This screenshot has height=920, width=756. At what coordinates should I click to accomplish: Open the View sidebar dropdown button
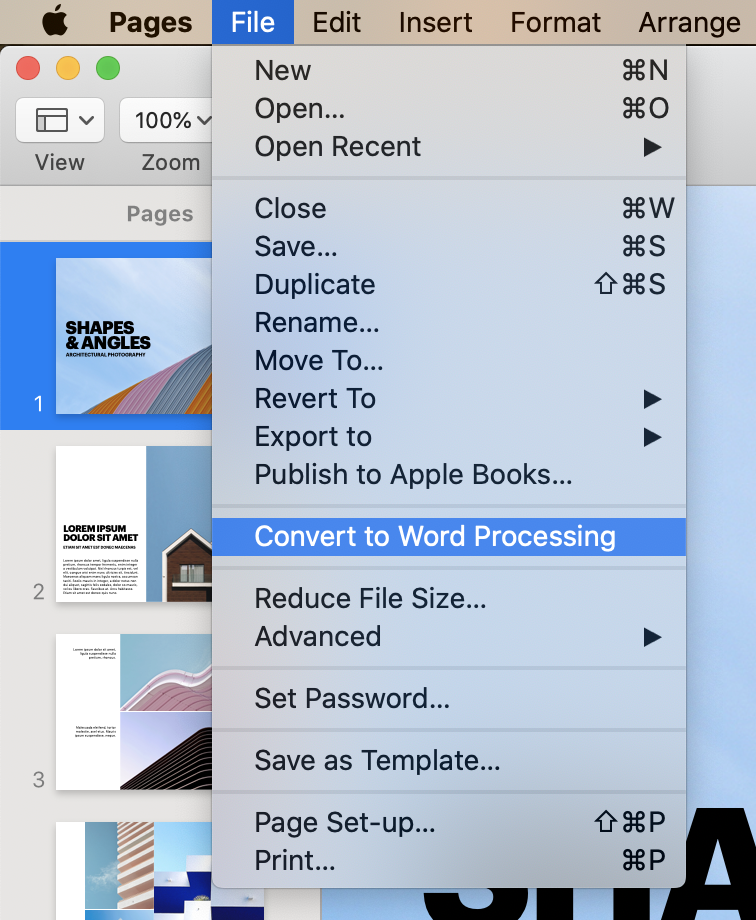[60, 120]
